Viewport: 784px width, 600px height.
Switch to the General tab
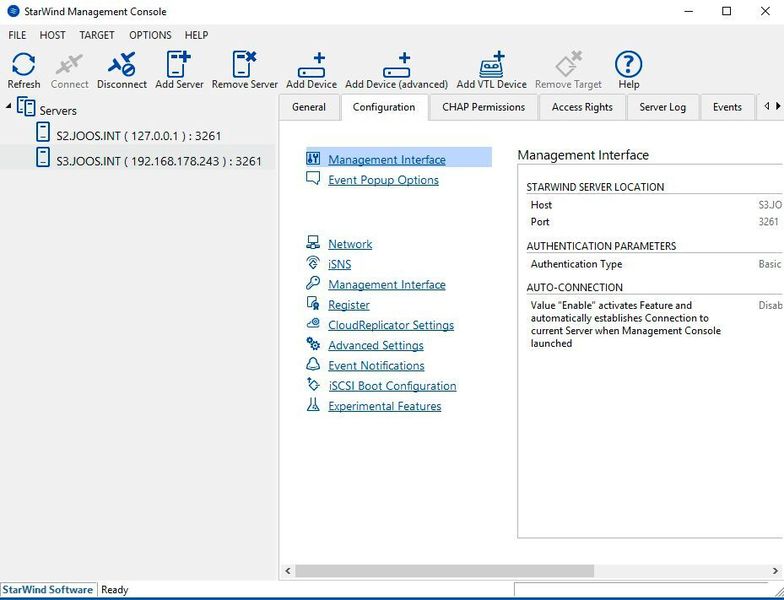[309, 107]
